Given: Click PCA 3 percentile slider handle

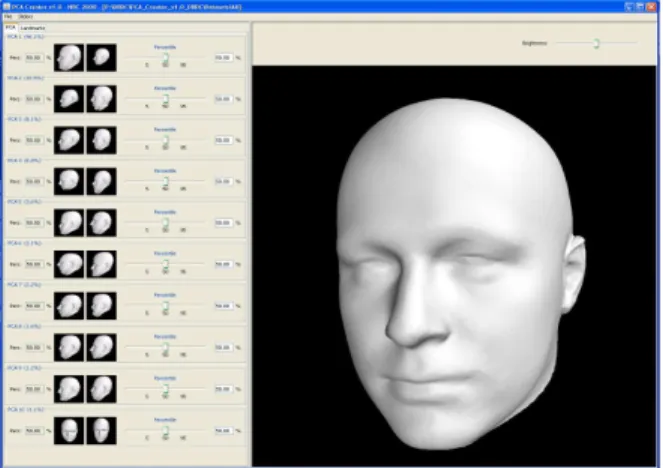Looking at the screenshot, I should point(166,140).
